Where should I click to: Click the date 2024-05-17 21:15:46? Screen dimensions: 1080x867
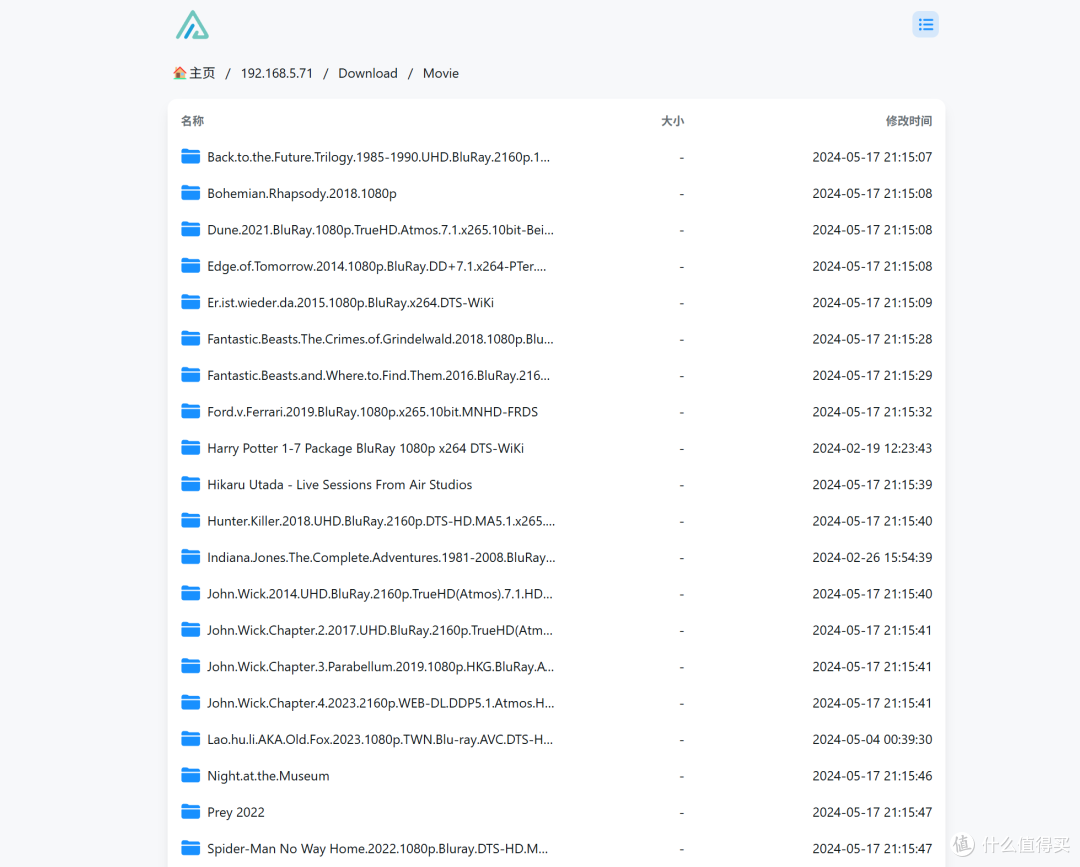tap(872, 776)
